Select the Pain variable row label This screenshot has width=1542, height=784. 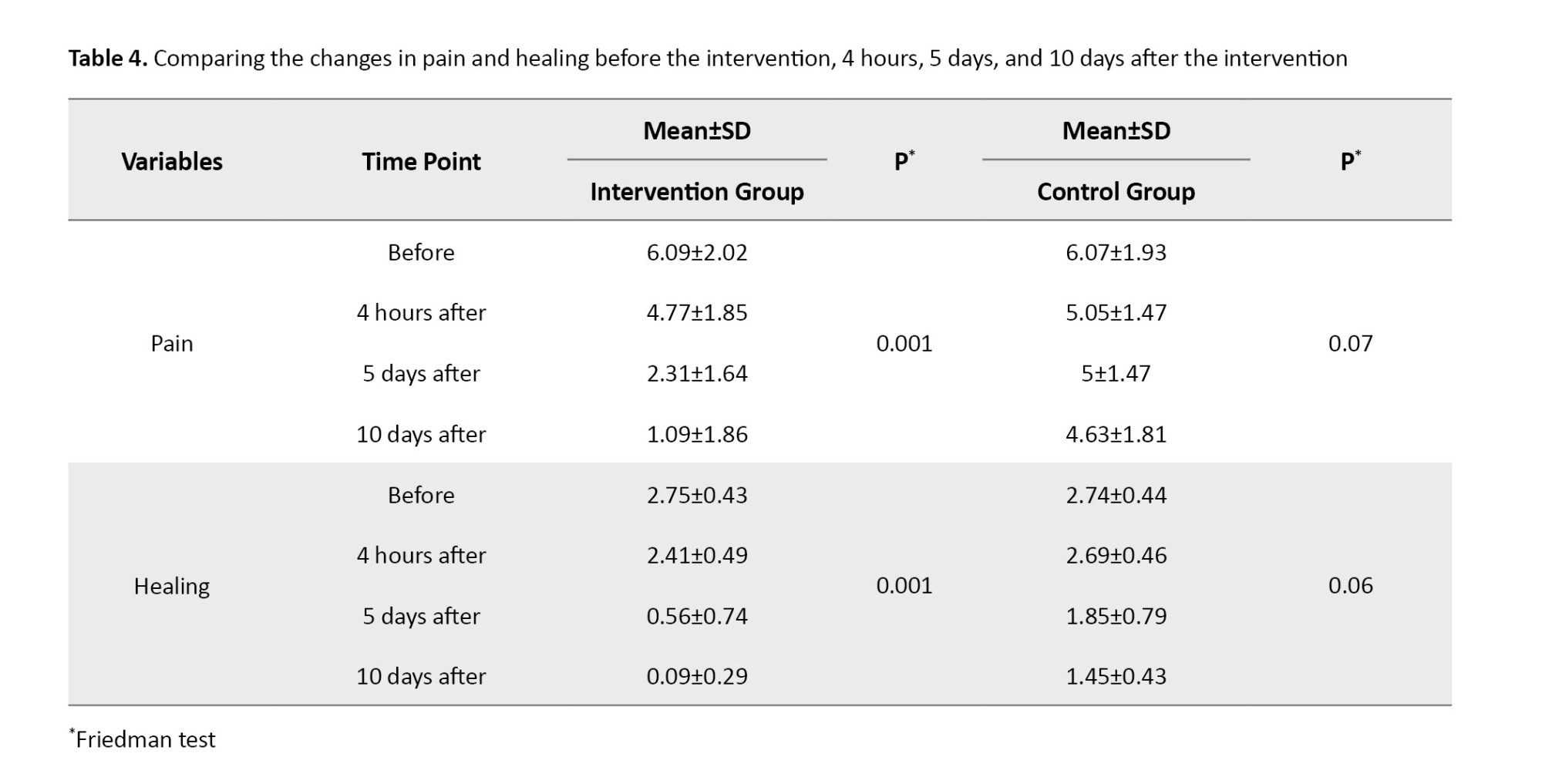[172, 343]
